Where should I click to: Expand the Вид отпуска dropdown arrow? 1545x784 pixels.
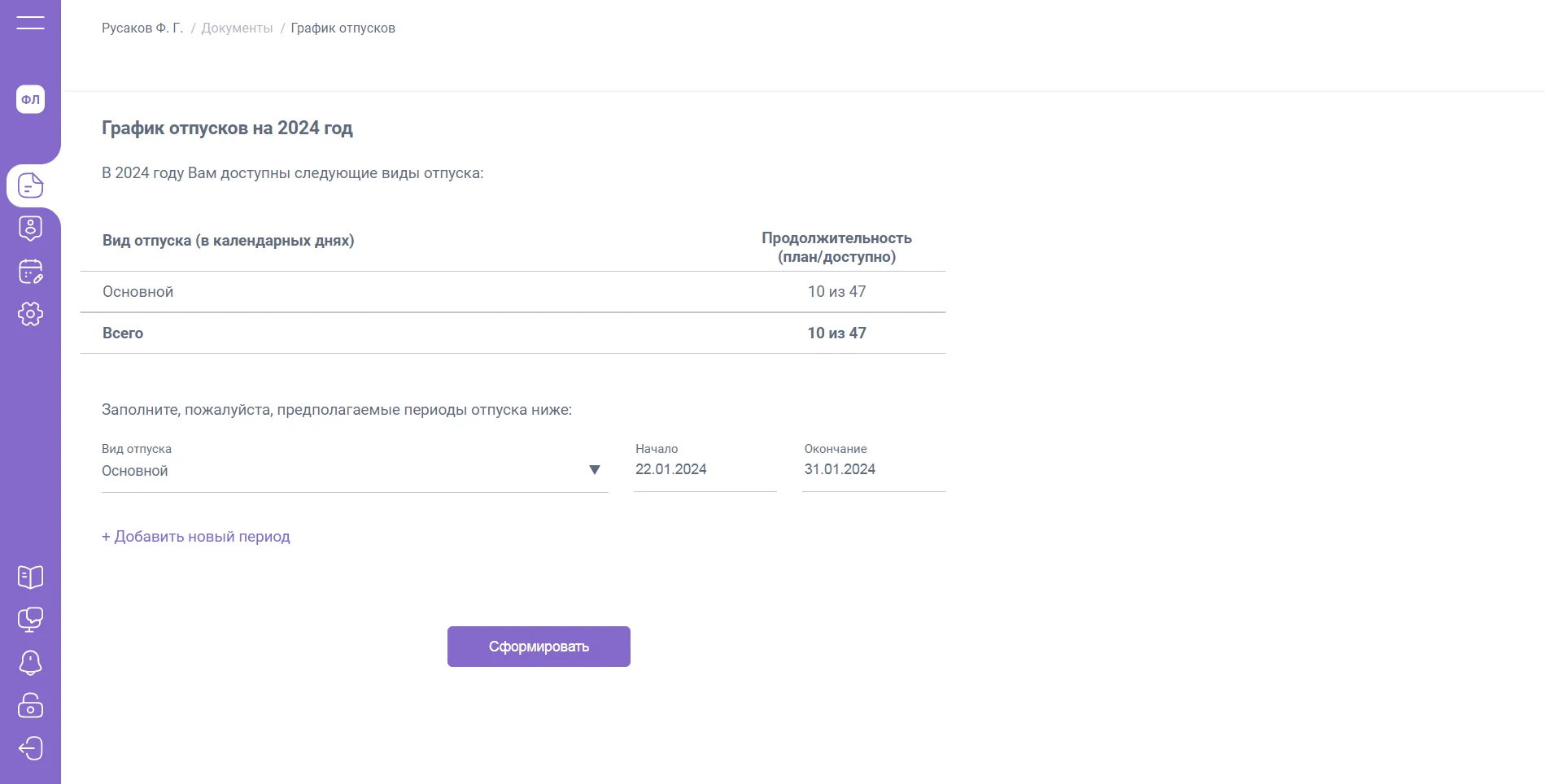[x=594, y=470]
